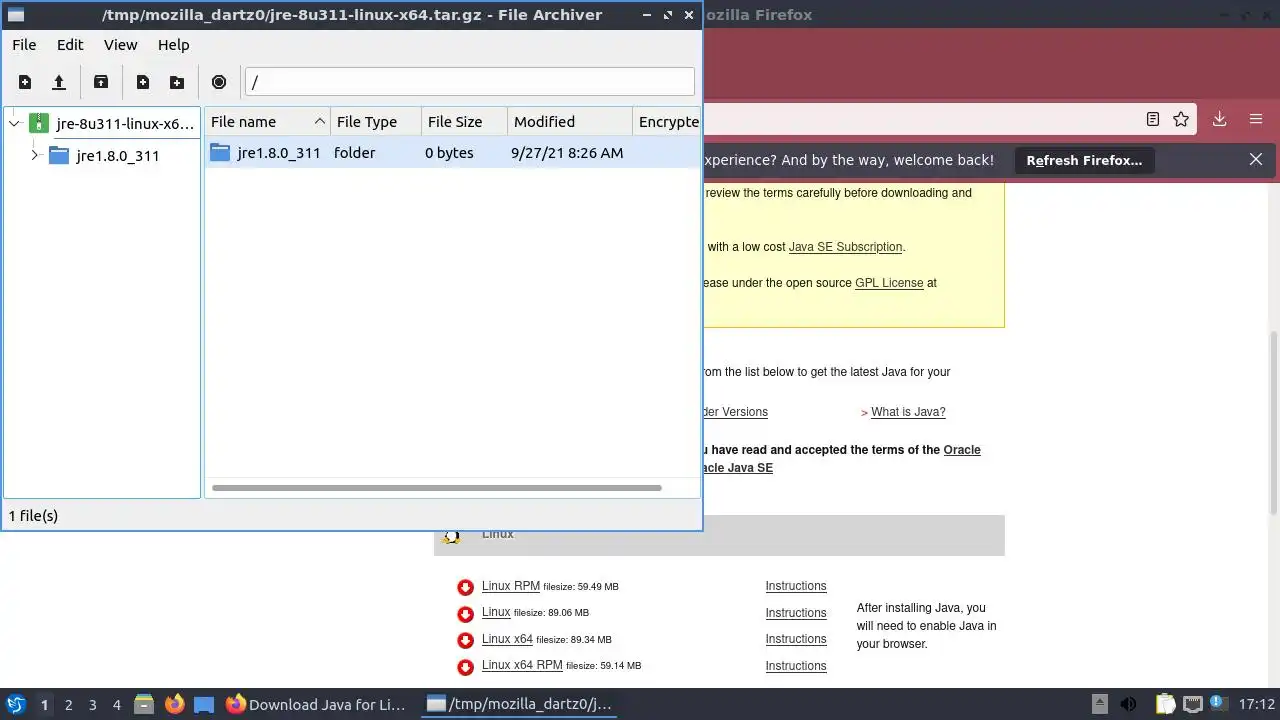Open the Edit menu

(x=70, y=45)
